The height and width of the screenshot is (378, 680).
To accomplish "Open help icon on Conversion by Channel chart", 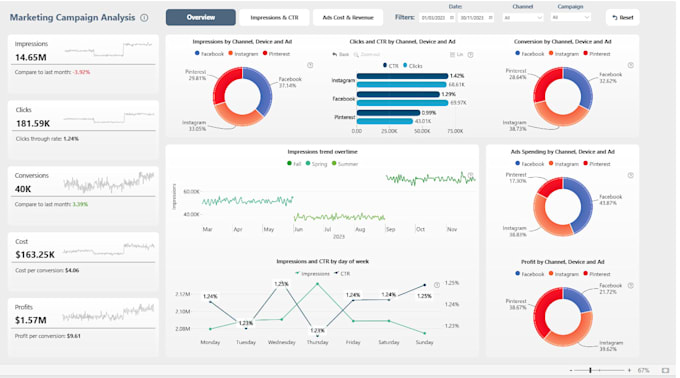I will (x=631, y=65).
